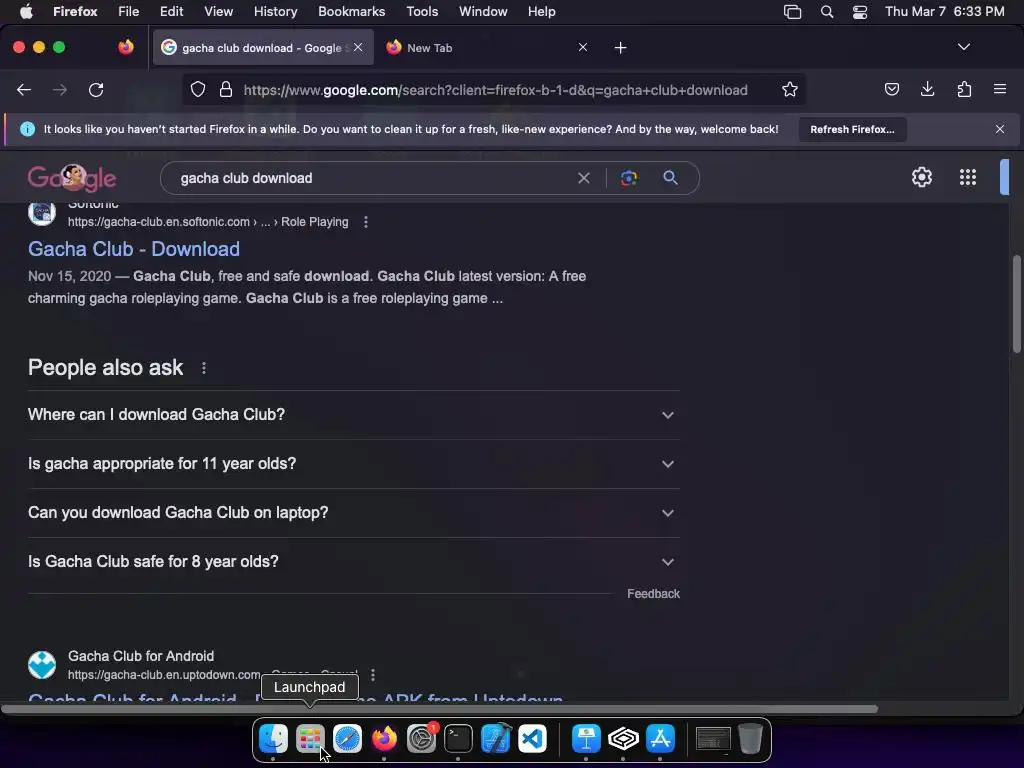Open the History menu
The height and width of the screenshot is (768, 1024).
coord(275,12)
